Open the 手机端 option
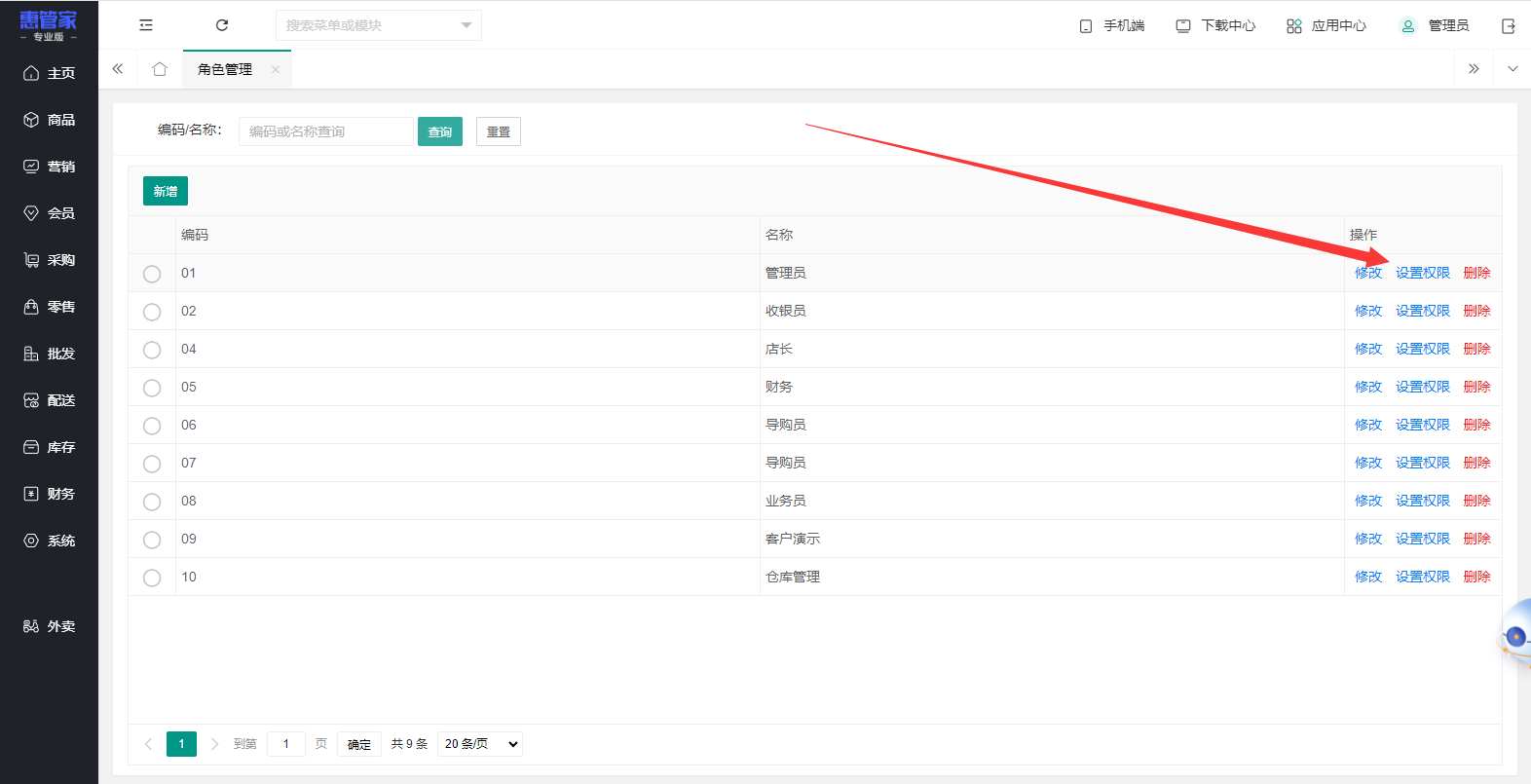The height and width of the screenshot is (784, 1531). click(1111, 25)
